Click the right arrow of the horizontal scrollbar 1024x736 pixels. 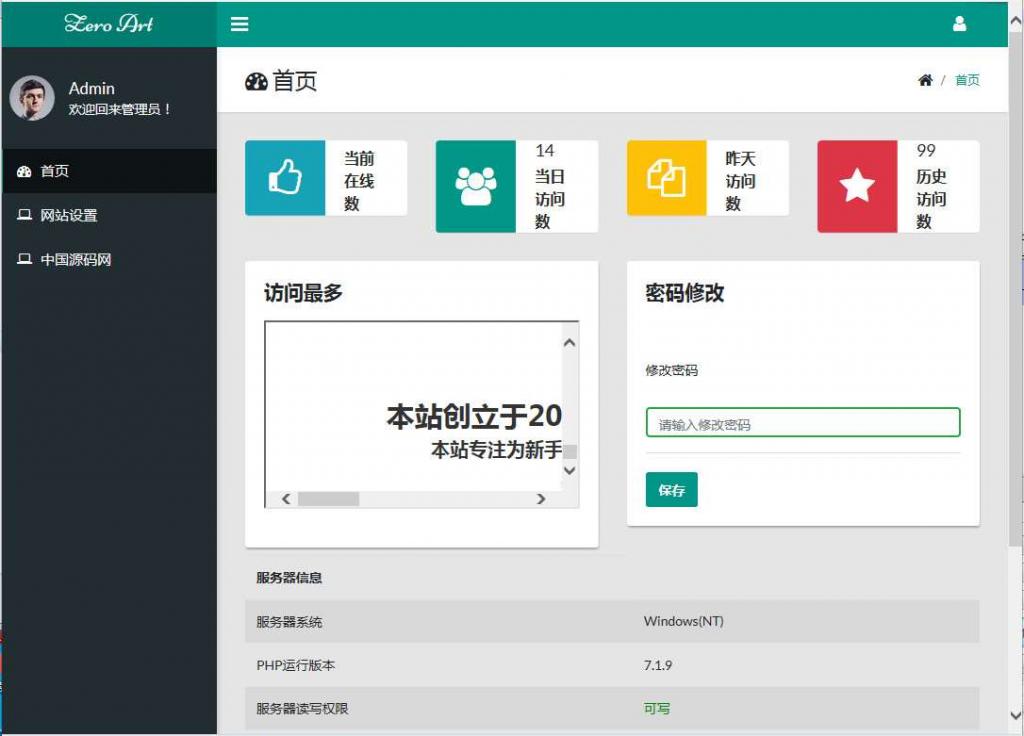541,498
